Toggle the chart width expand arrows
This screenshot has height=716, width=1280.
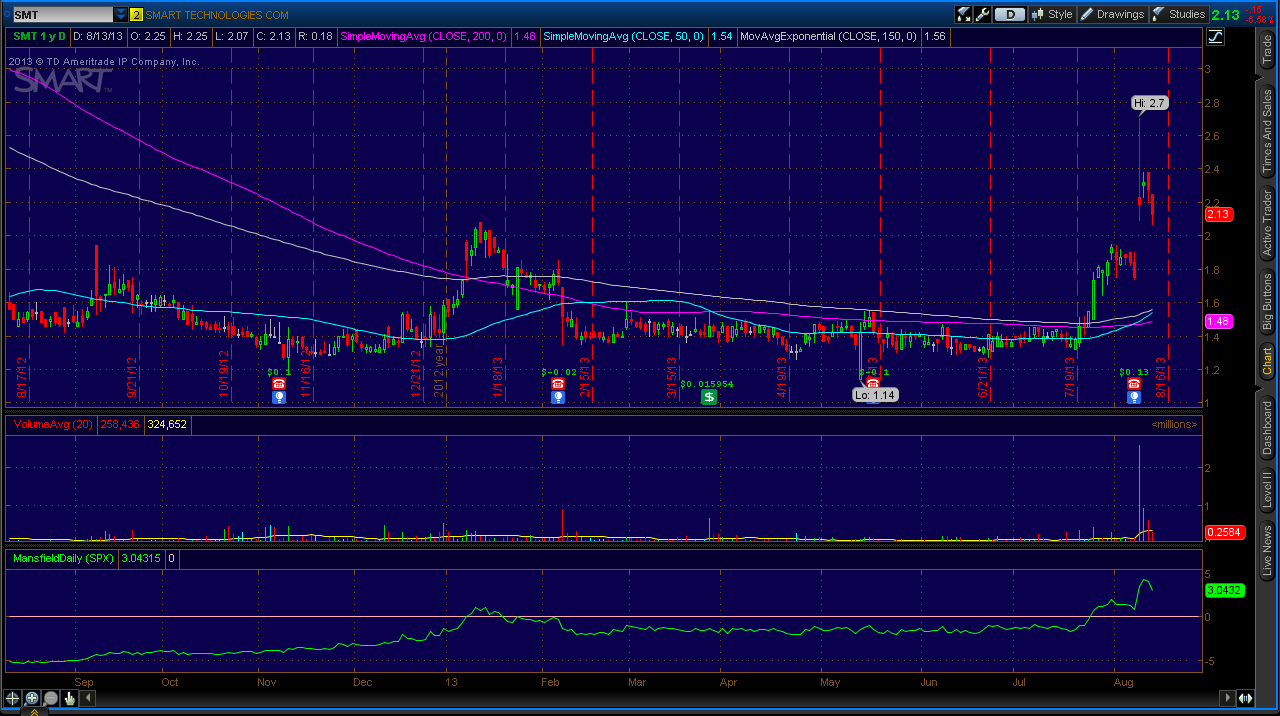[x=1246, y=698]
